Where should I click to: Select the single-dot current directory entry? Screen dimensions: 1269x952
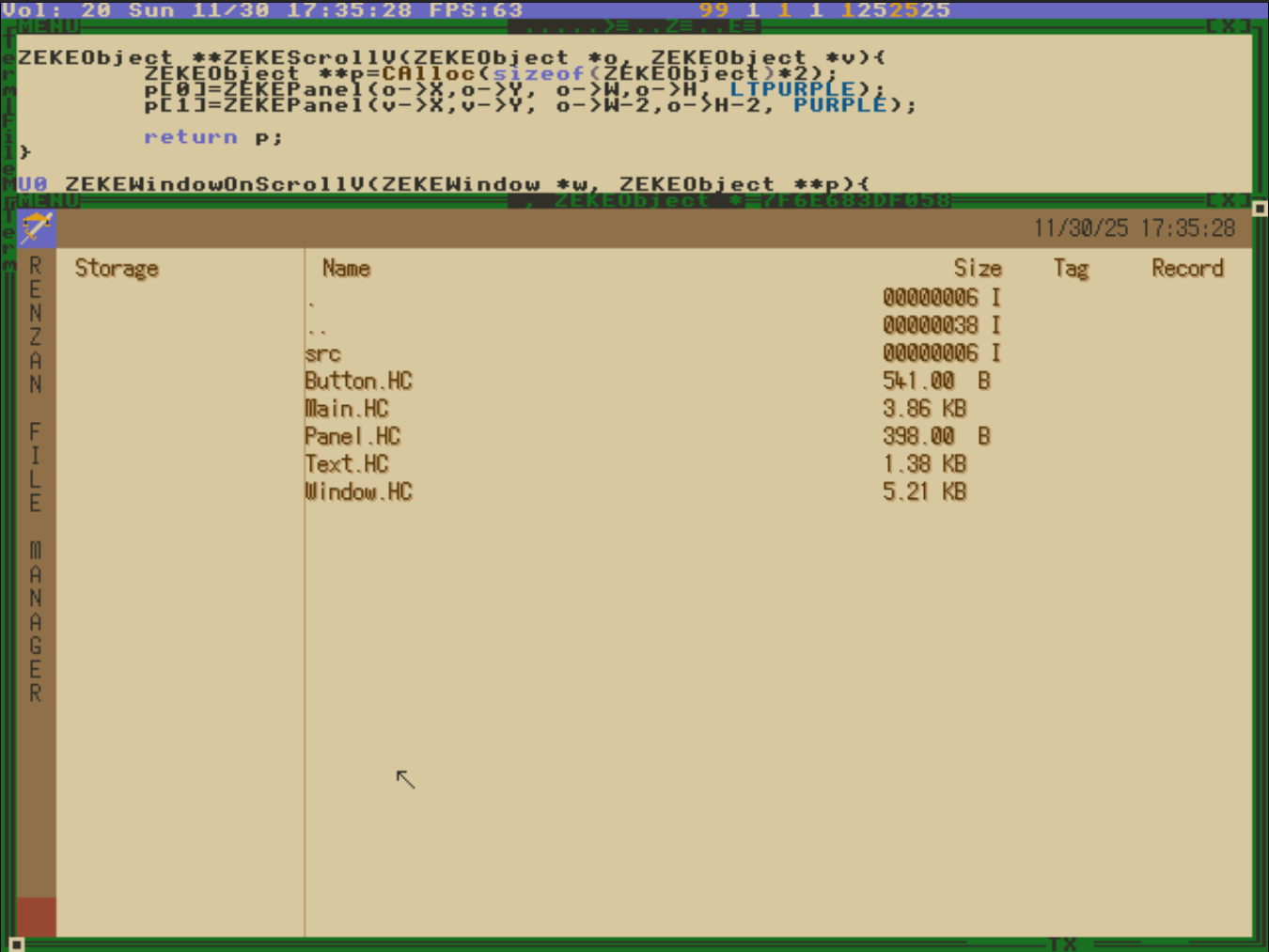point(311,302)
